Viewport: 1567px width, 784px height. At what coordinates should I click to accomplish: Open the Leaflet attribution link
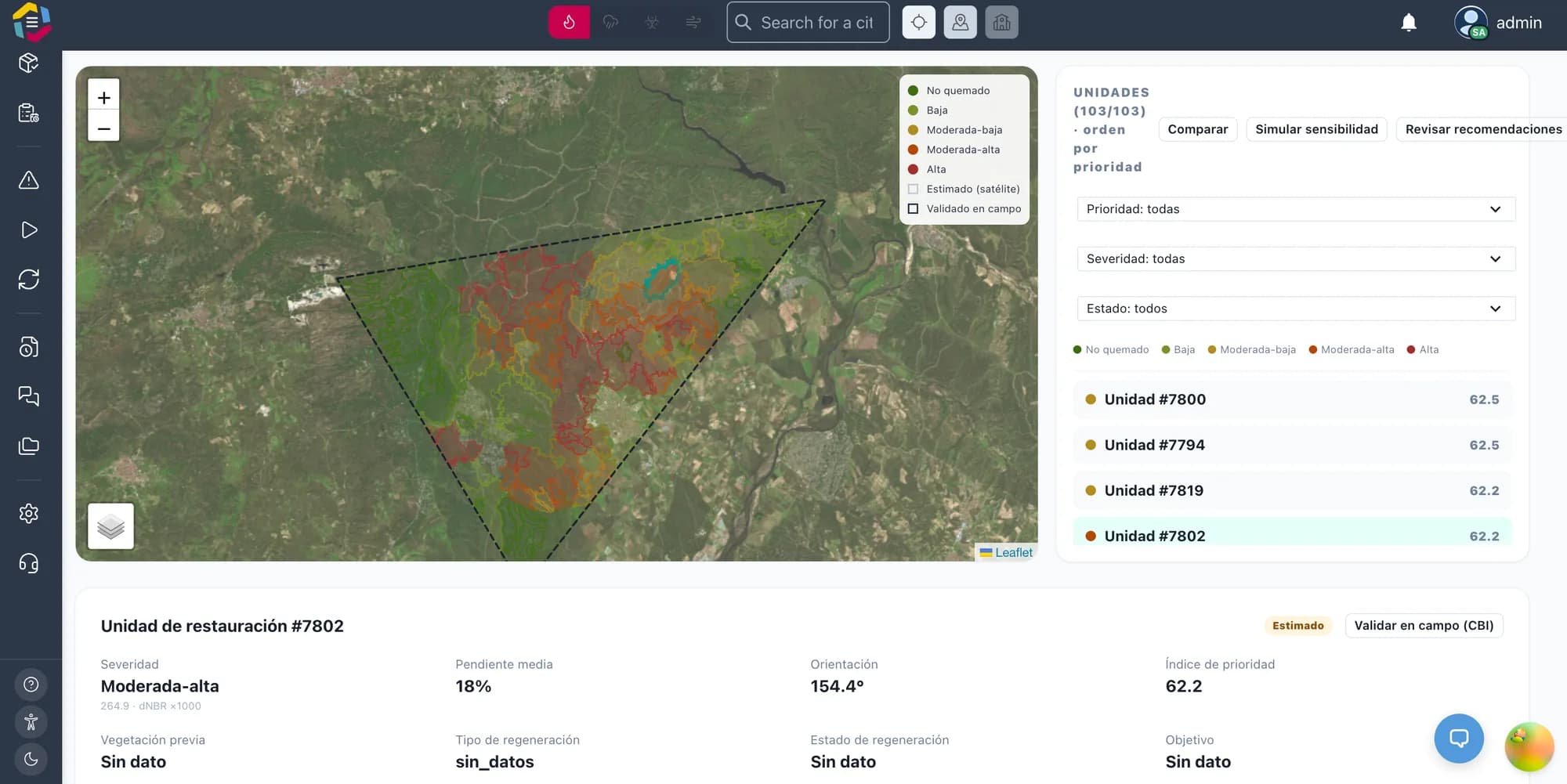(1013, 552)
